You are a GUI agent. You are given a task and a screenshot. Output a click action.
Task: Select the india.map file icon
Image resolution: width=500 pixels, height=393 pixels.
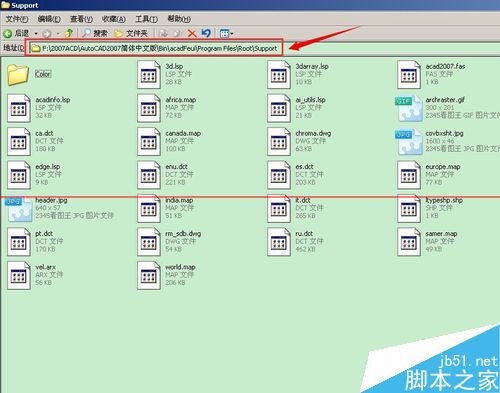coord(149,209)
